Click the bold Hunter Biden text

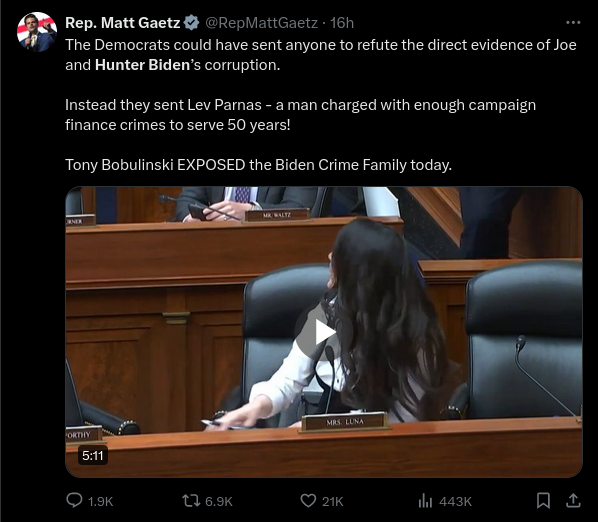pos(142,65)
